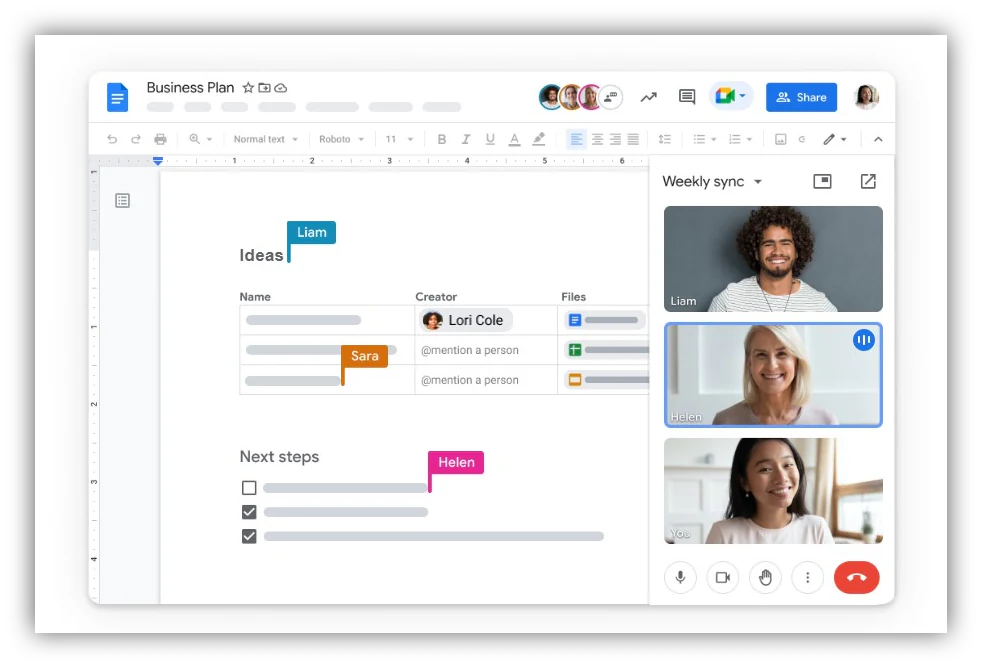Open the Normal text style dropdown
This screenshot has height=668, width=982.
coord(266,139)
